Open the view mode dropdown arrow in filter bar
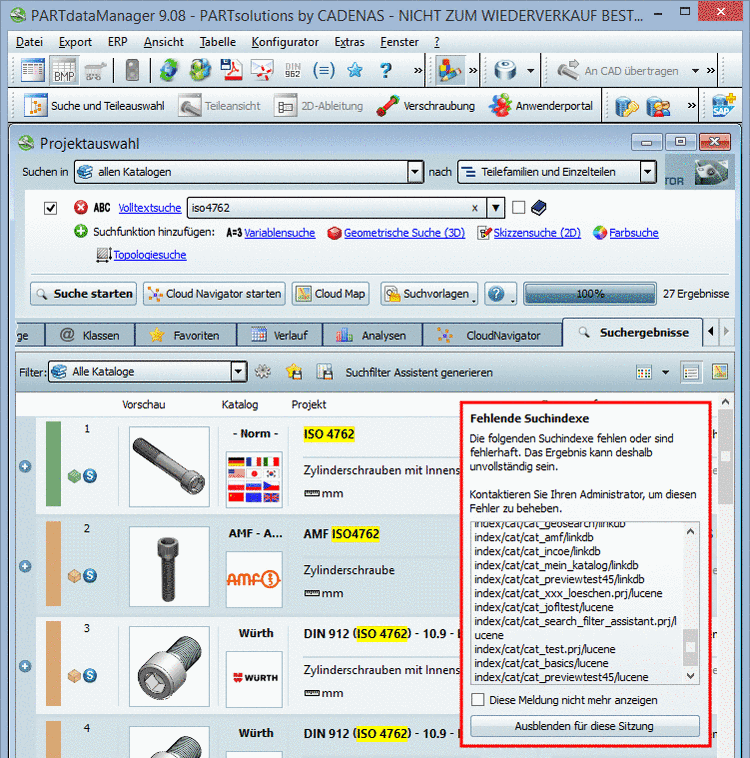The width and height of the screenshot is (750, 758). [x=665, y=372]
